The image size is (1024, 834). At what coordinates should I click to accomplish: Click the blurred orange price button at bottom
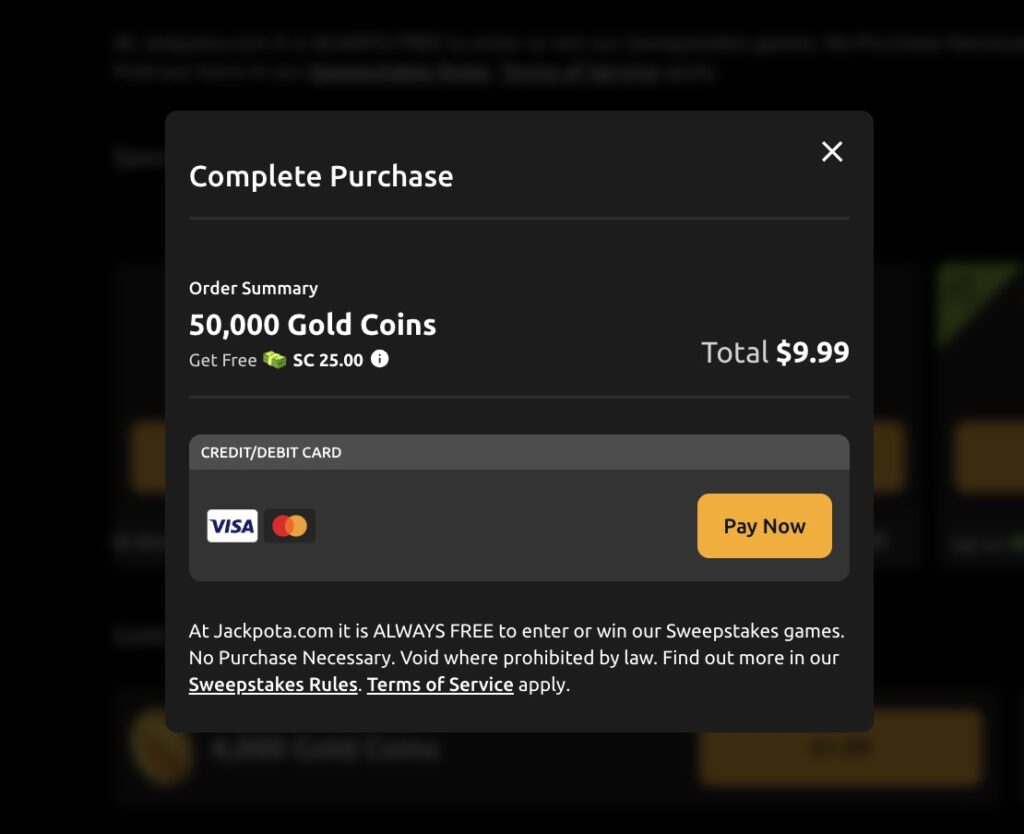840,748
